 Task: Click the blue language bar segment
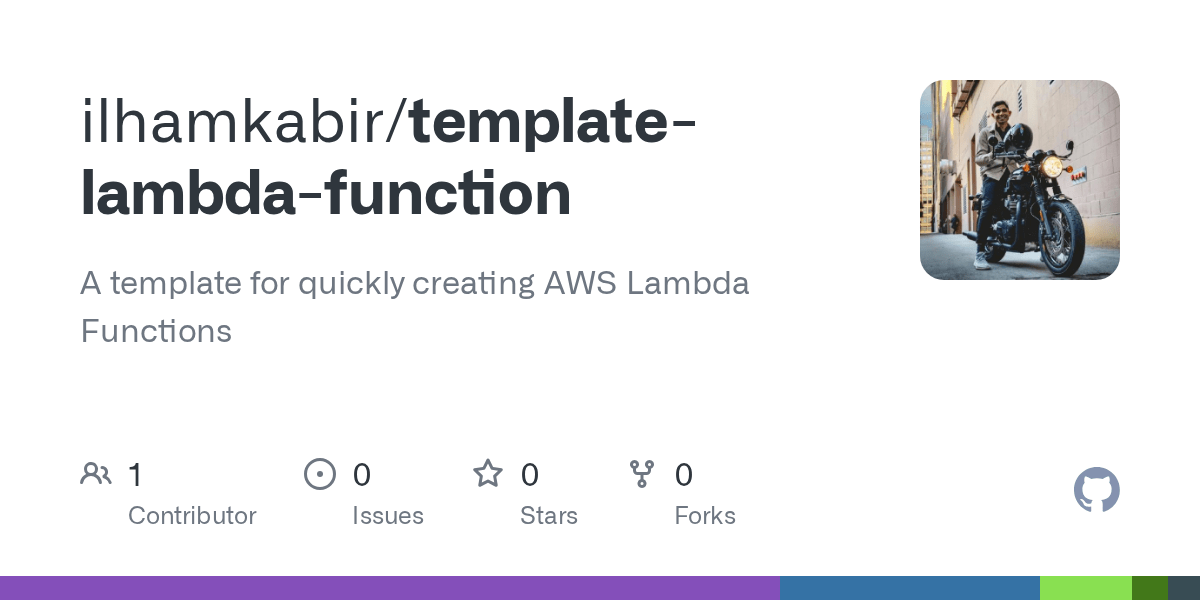coord(910,588)
